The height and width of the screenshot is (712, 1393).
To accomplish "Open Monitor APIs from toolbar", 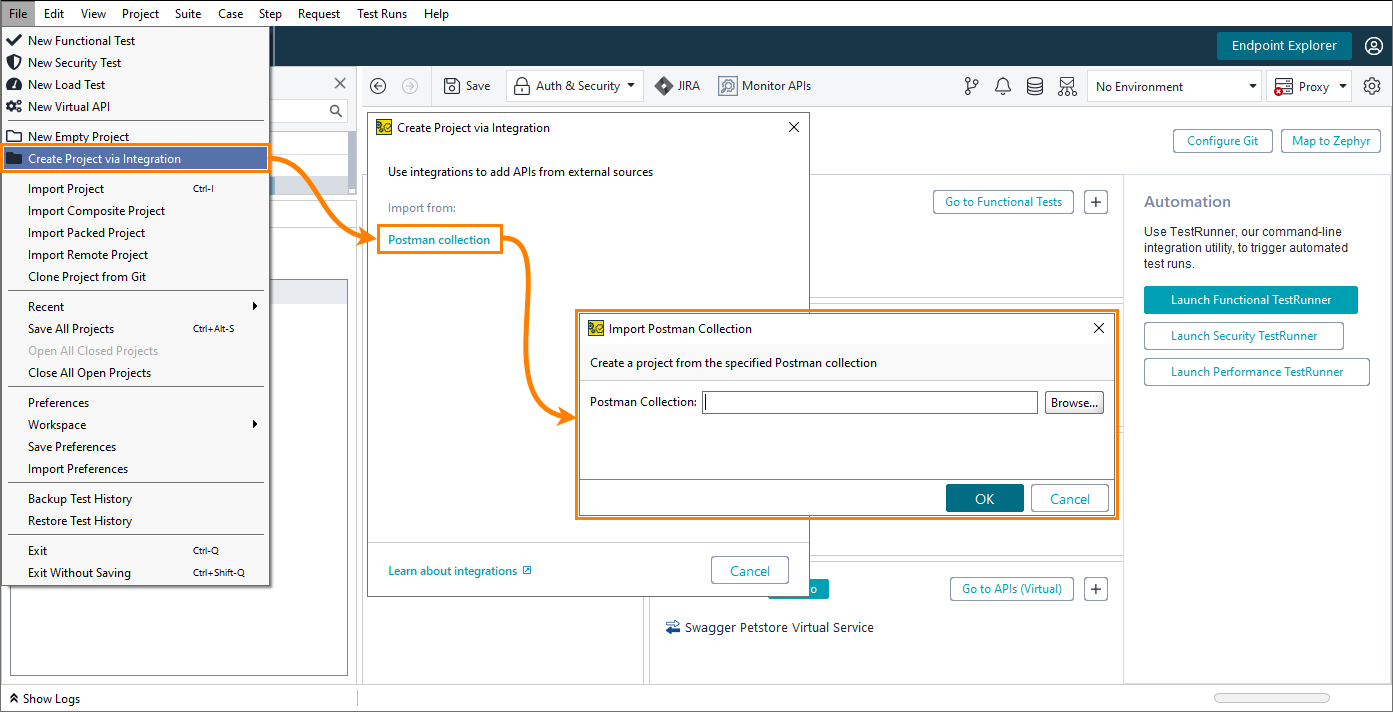I will click(x=765, y=86).
